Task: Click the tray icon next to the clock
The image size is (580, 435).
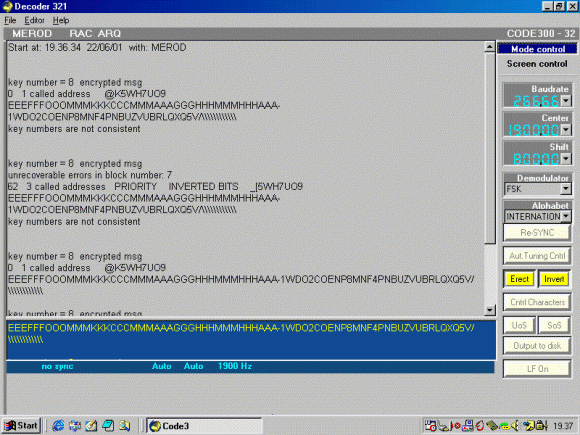Action: [x=542, y=426]
